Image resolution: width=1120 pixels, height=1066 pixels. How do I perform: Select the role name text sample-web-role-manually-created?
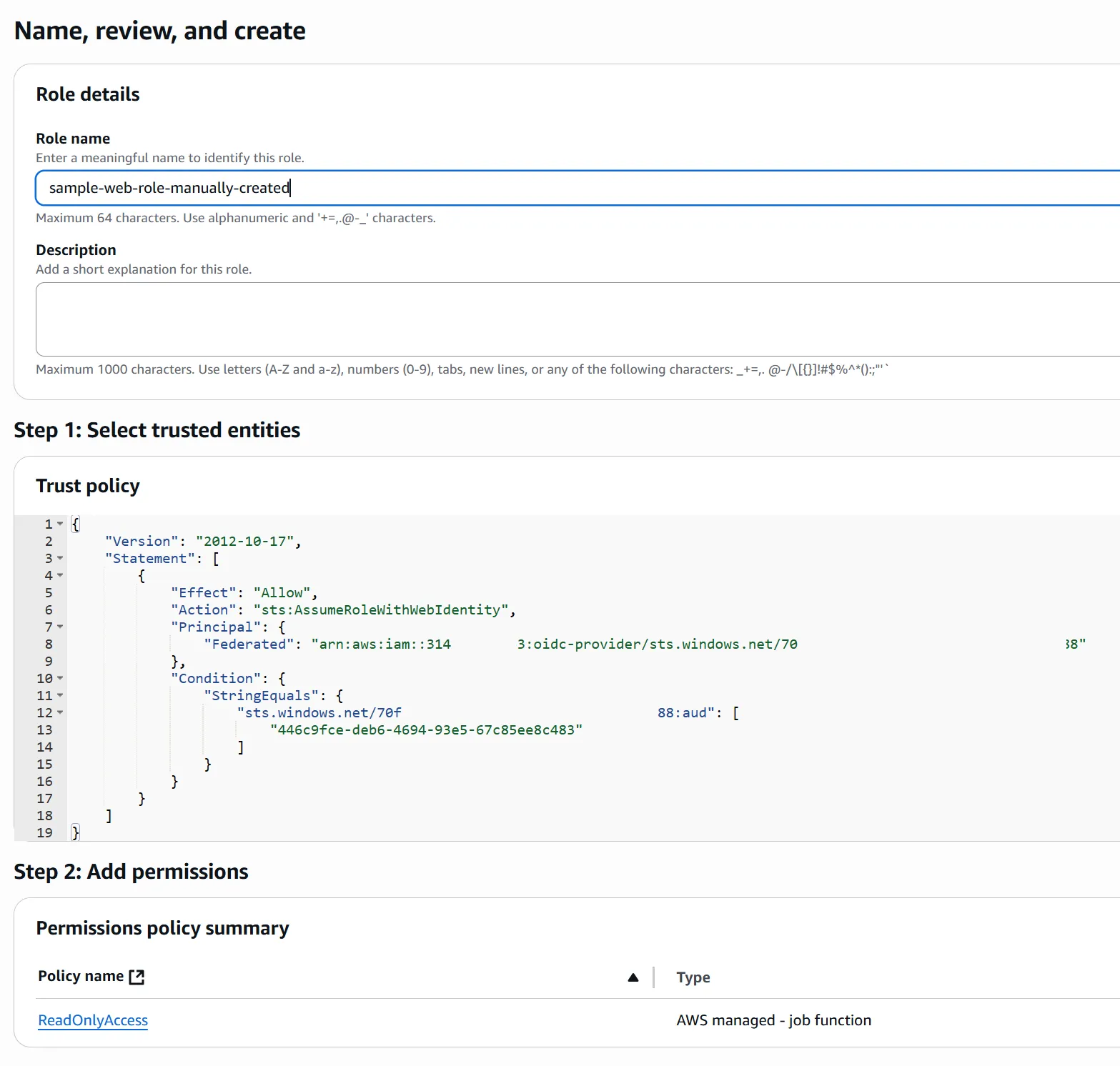pos(169,188)
